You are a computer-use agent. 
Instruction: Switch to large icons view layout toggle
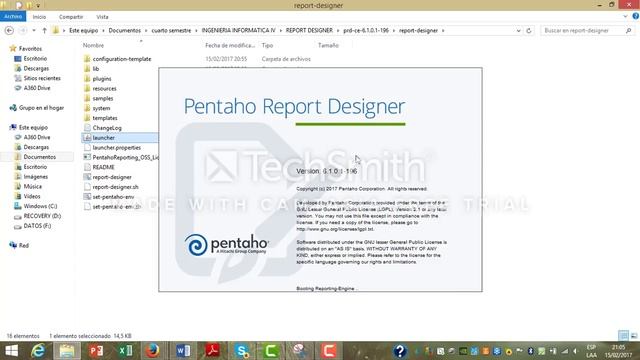point(634,336)
